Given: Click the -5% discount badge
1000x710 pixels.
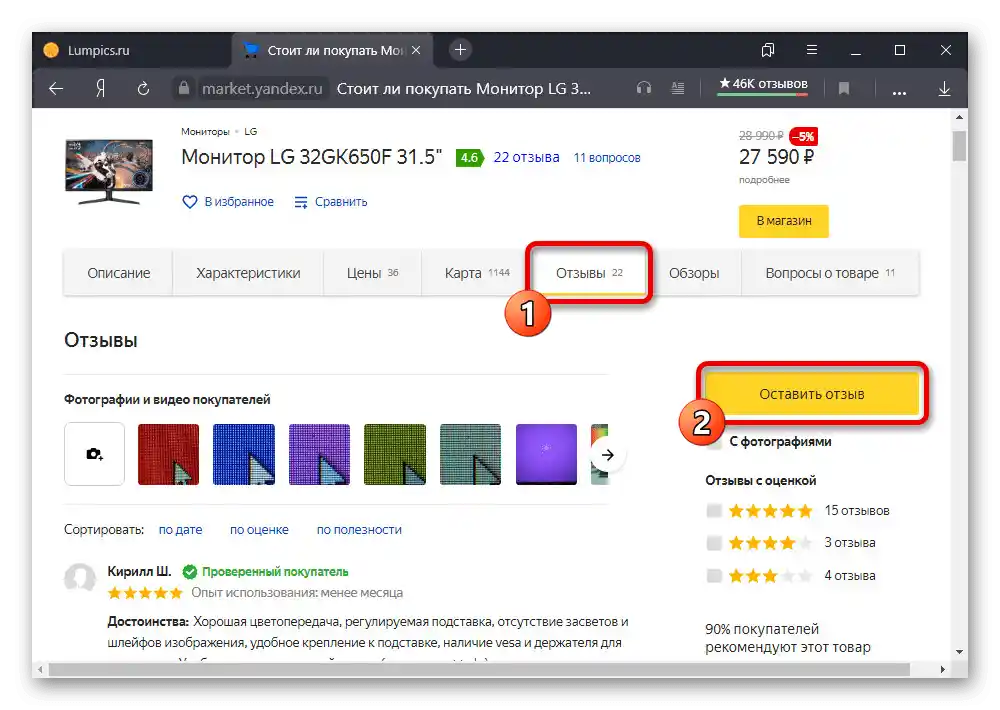Looking at the screenshot, I should click(804, 137).
